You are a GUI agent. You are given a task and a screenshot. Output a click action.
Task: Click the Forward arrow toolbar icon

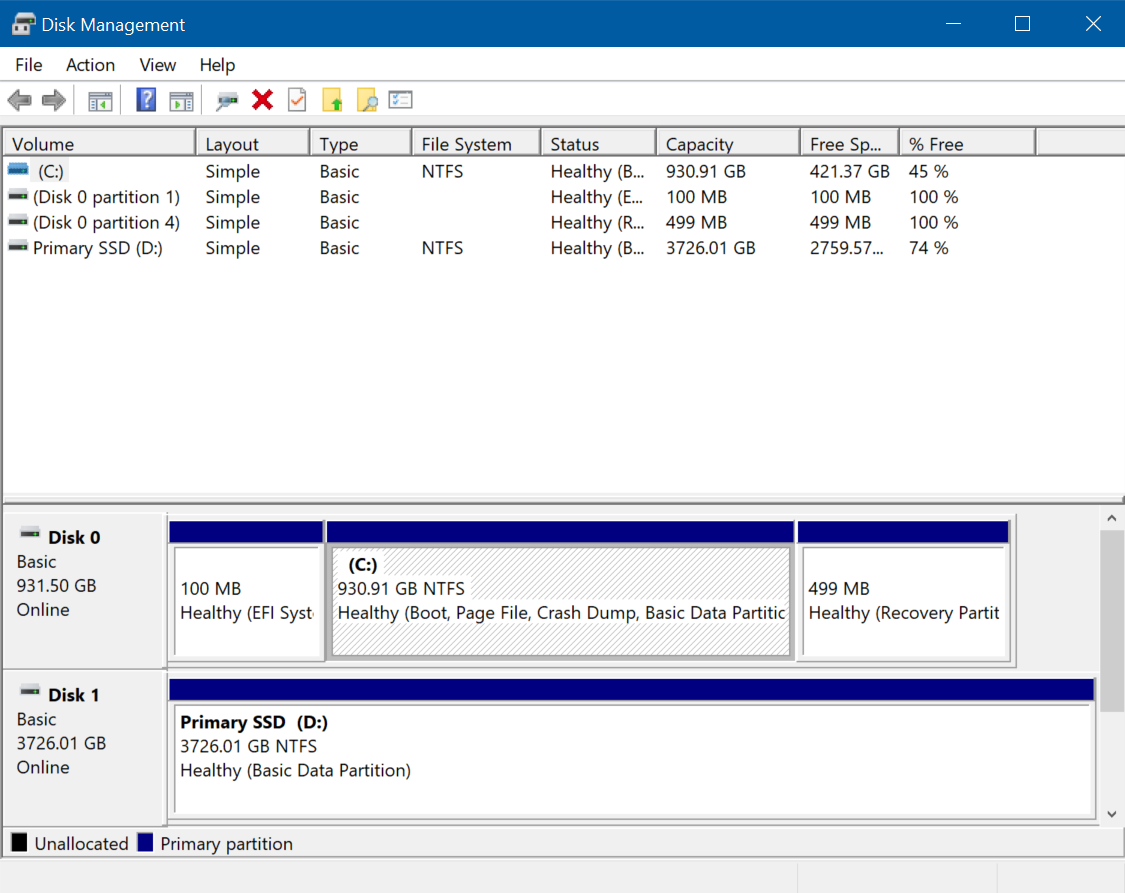click(x=54, y=100)
